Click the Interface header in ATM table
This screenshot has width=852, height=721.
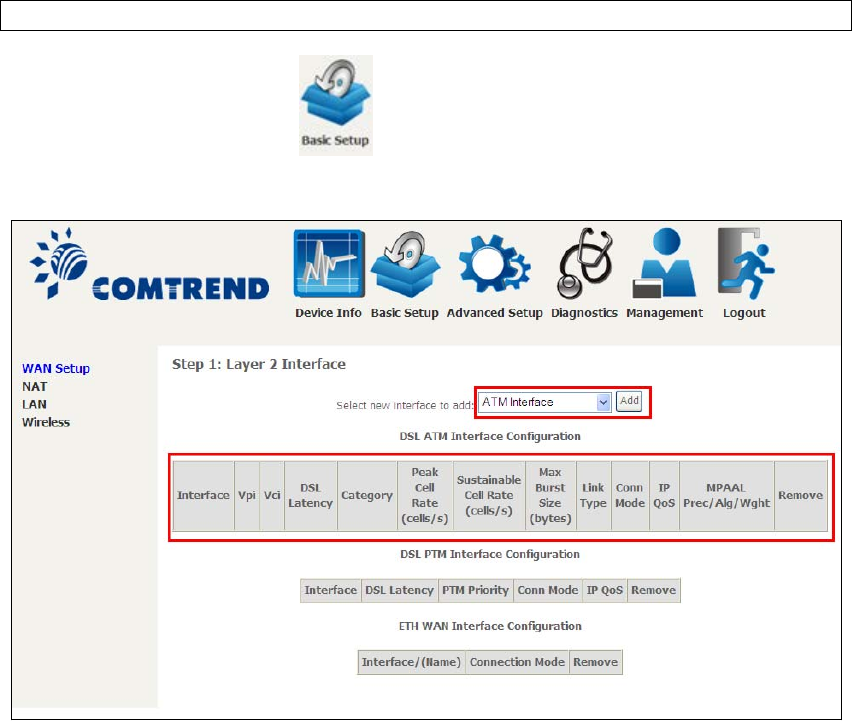[203, 496]
